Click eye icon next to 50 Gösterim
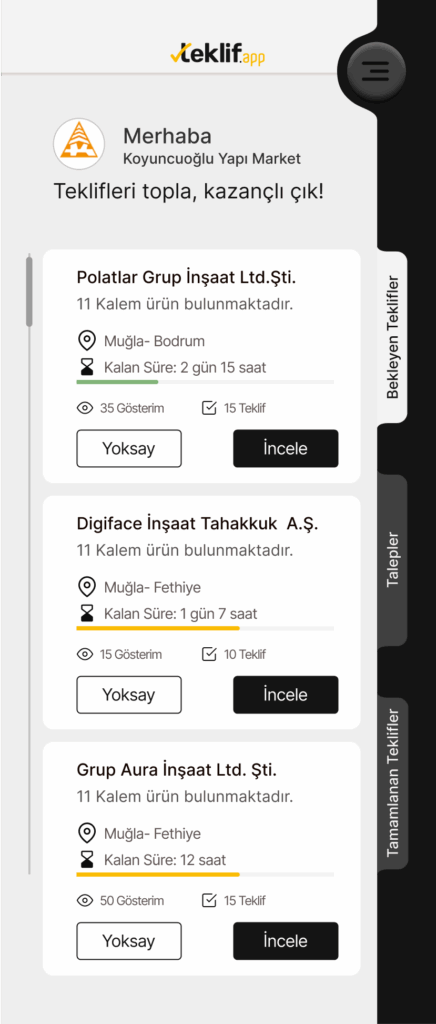The height and width of the screenshot is (1024, 436). [x=85, y=901]
